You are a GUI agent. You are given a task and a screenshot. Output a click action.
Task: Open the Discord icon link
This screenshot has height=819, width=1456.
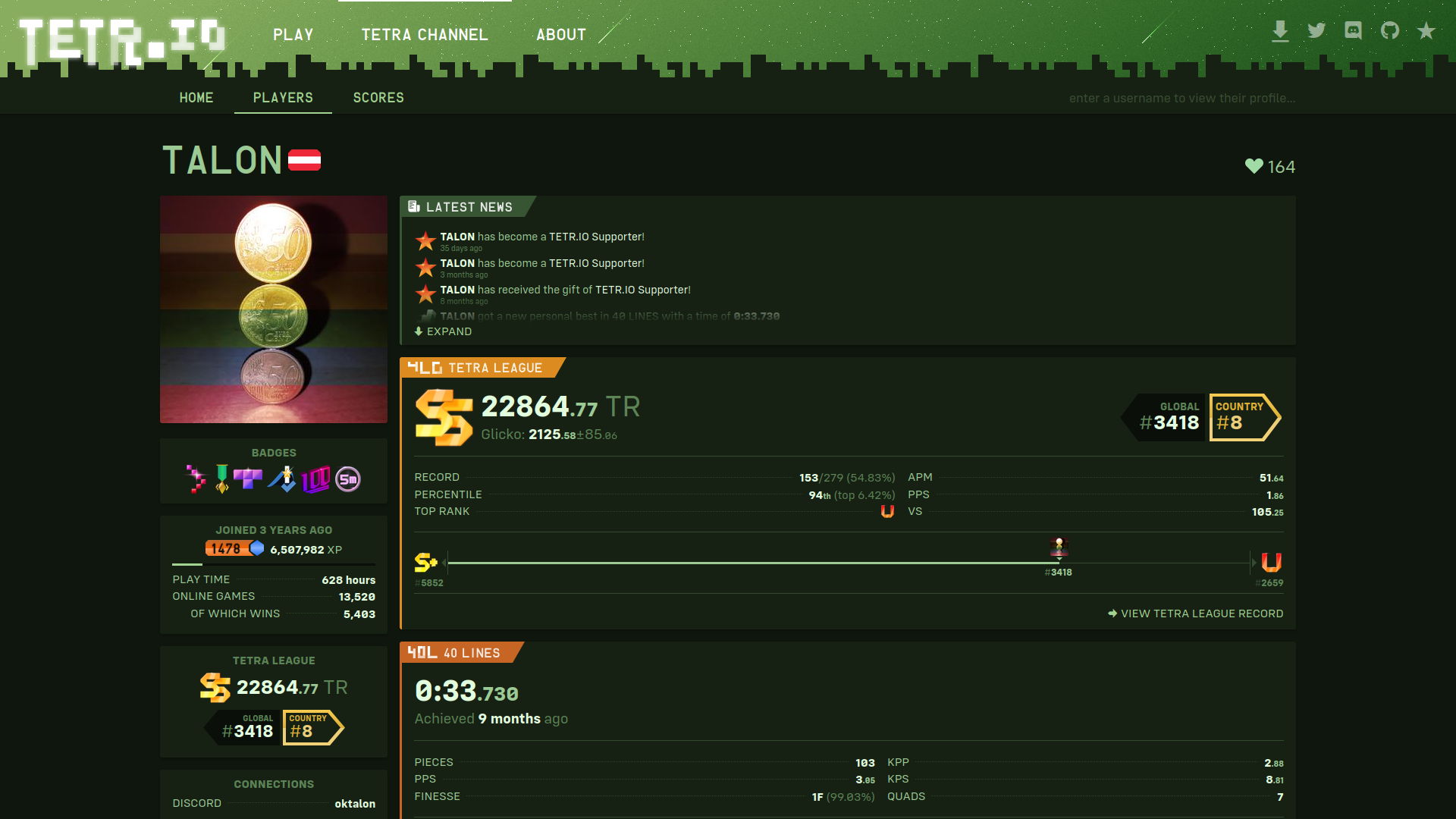(1353, 30)
